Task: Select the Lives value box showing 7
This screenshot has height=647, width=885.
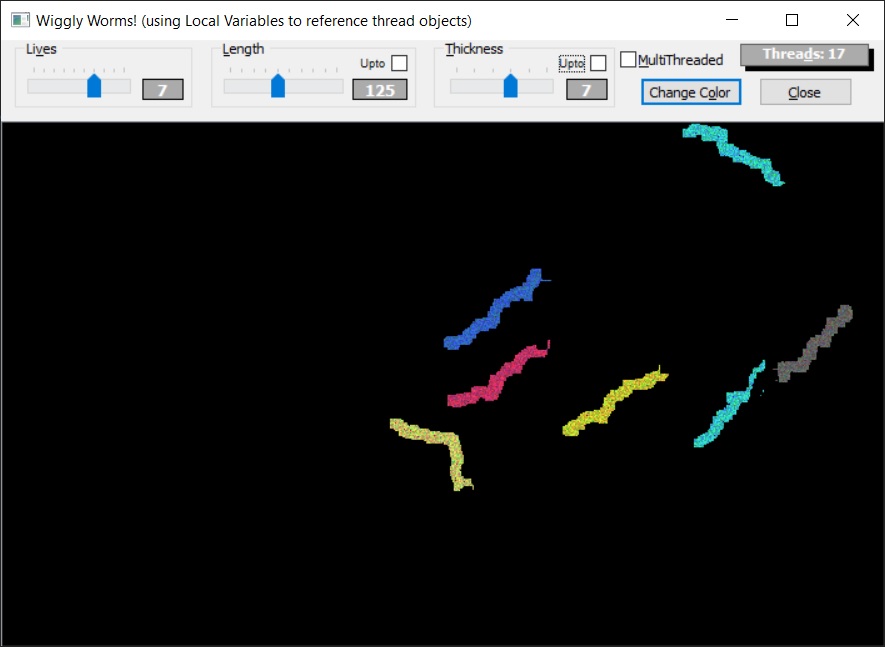Action: (161, 90)
